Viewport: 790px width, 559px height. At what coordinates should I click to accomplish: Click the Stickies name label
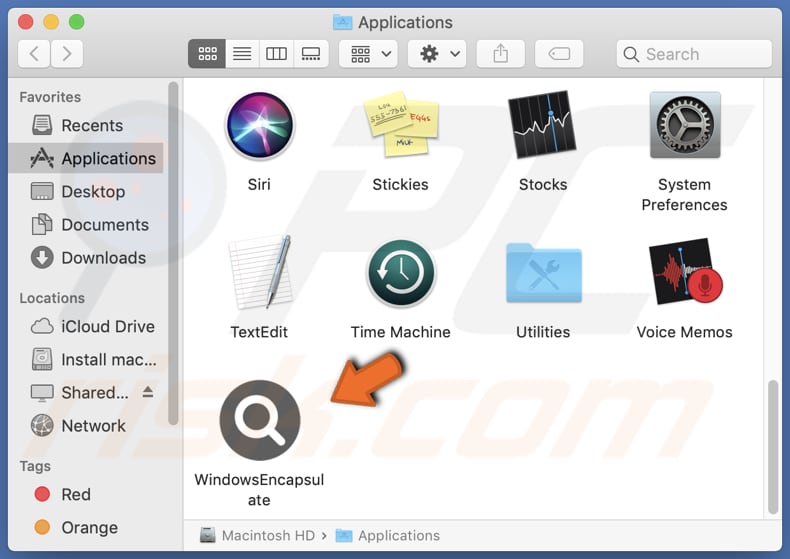(401, 184)
